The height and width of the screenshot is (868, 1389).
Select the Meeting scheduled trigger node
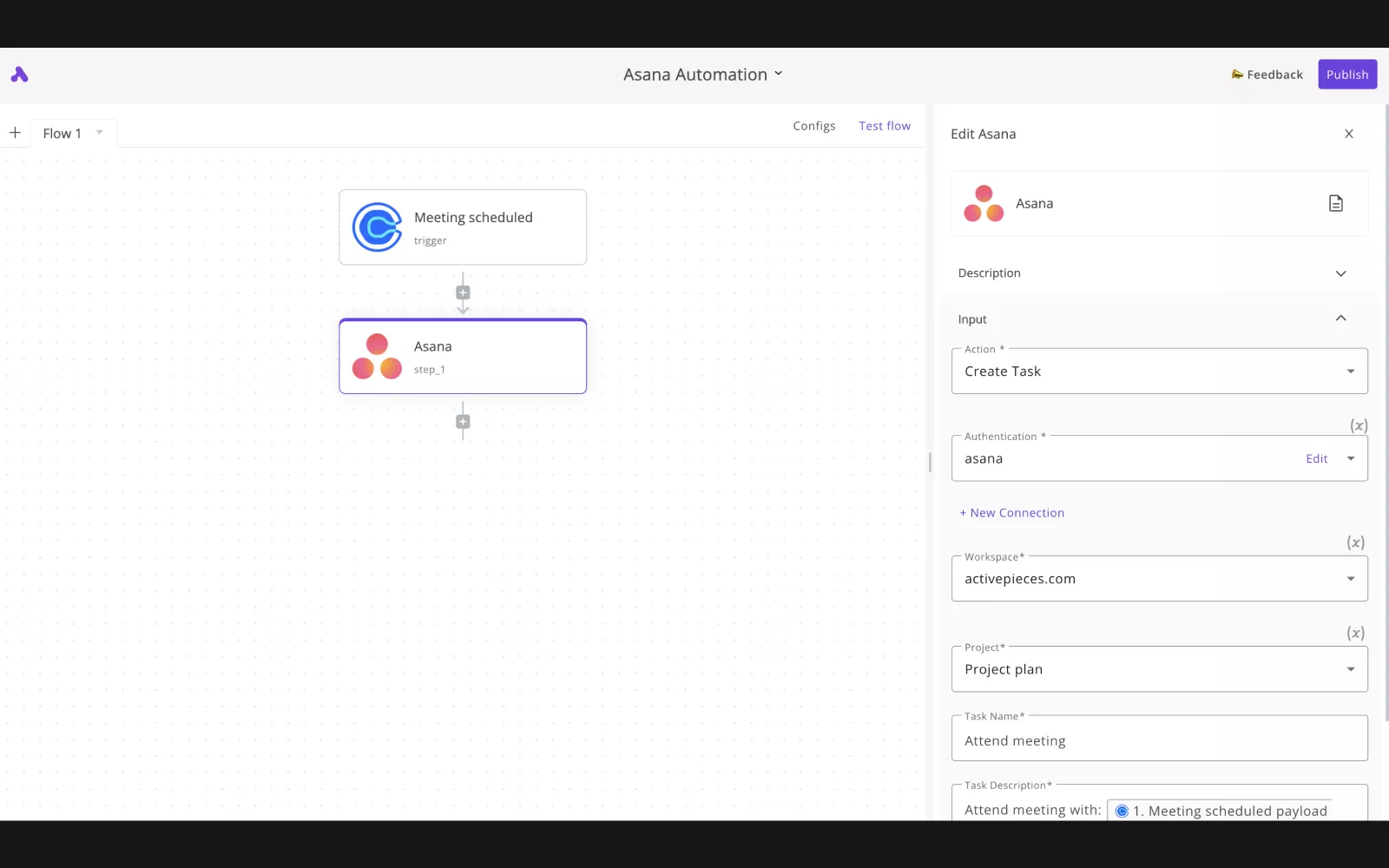click(x=463, y=227)
